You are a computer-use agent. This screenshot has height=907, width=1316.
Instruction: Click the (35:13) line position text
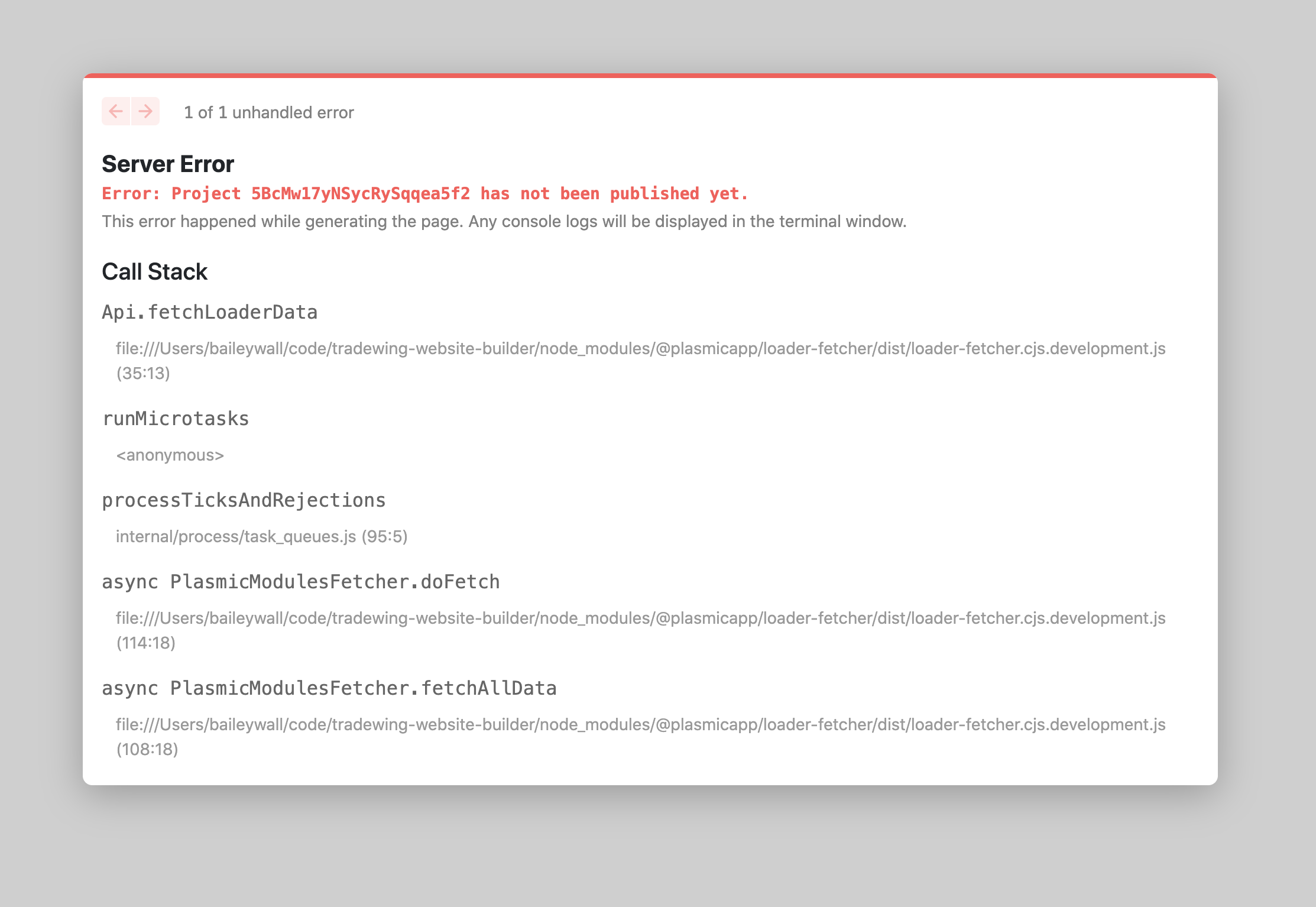(143, 373)
